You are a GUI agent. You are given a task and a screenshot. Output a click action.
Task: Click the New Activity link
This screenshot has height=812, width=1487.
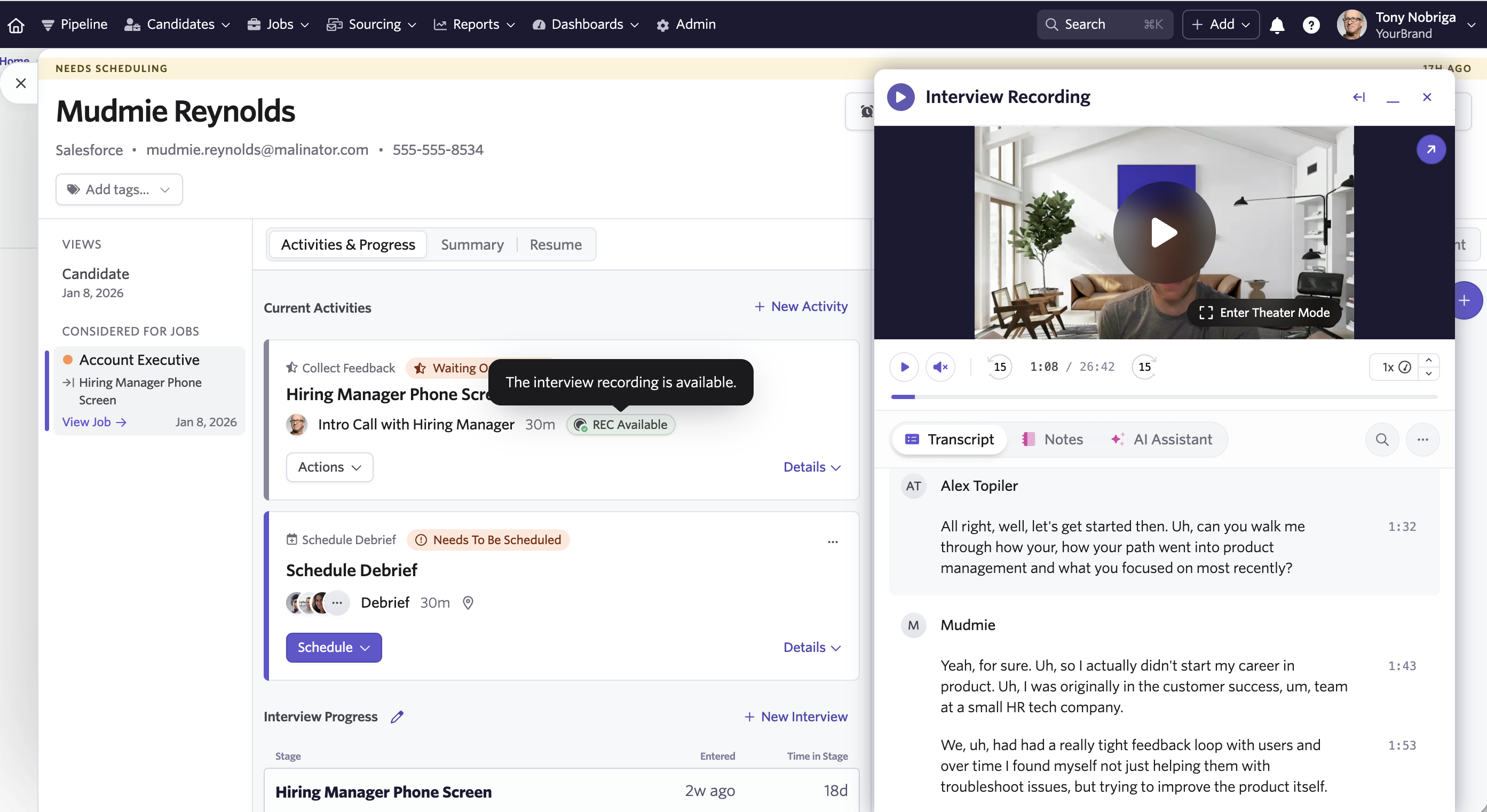tap(801, 306)
